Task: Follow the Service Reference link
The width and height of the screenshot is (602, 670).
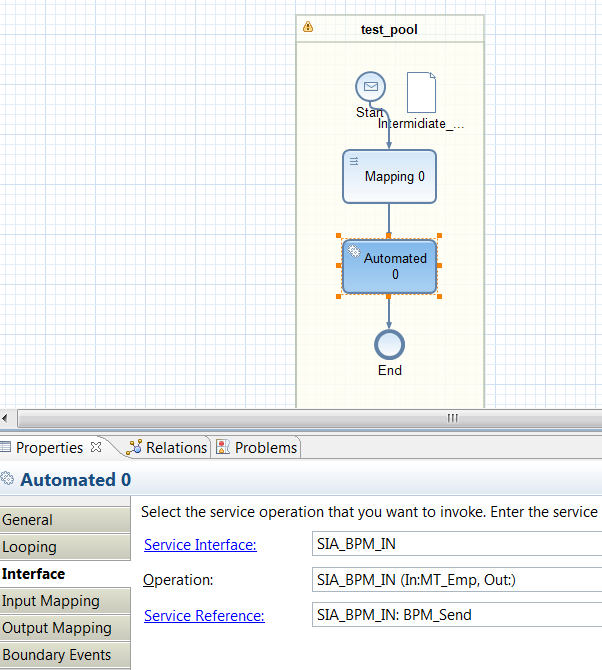Action: pos(204,616)
